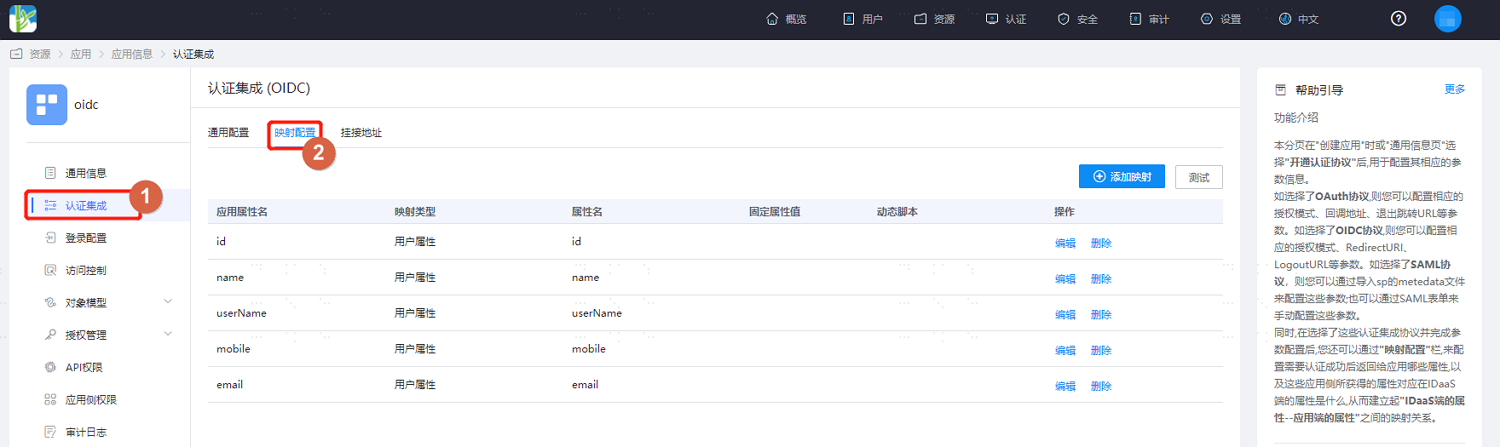The image size is (1500, 447).
Task: Expand the 授权管理 chevron
Action: coord(167,334)
